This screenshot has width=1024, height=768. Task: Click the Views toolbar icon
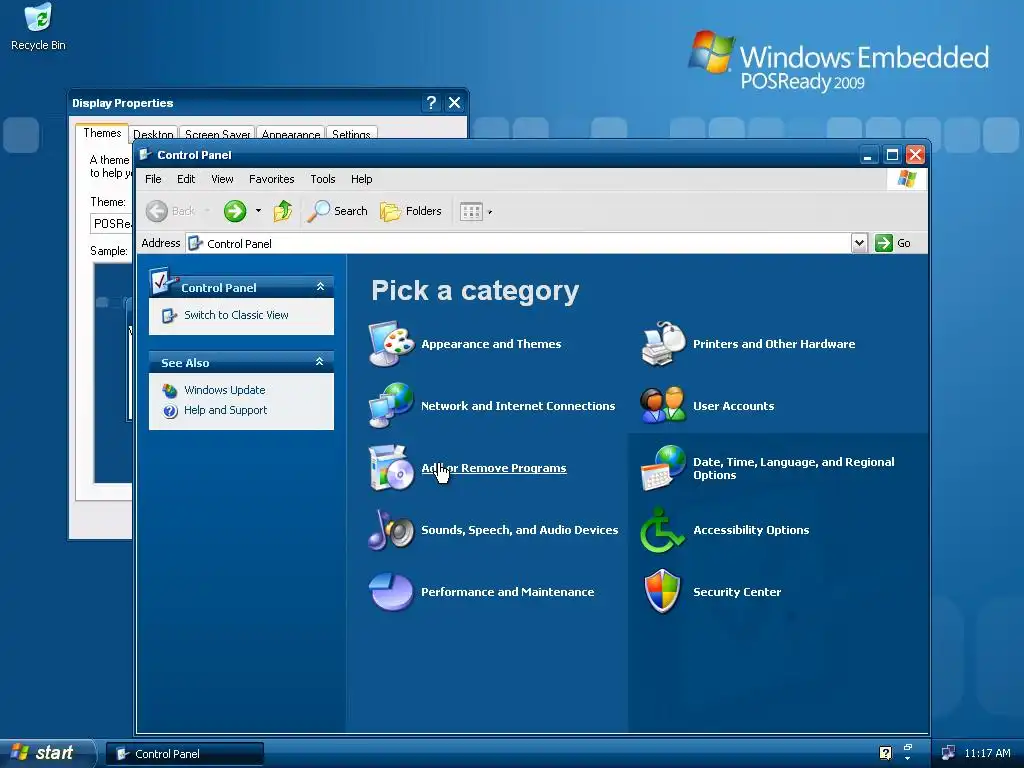(x=471, y=211)
